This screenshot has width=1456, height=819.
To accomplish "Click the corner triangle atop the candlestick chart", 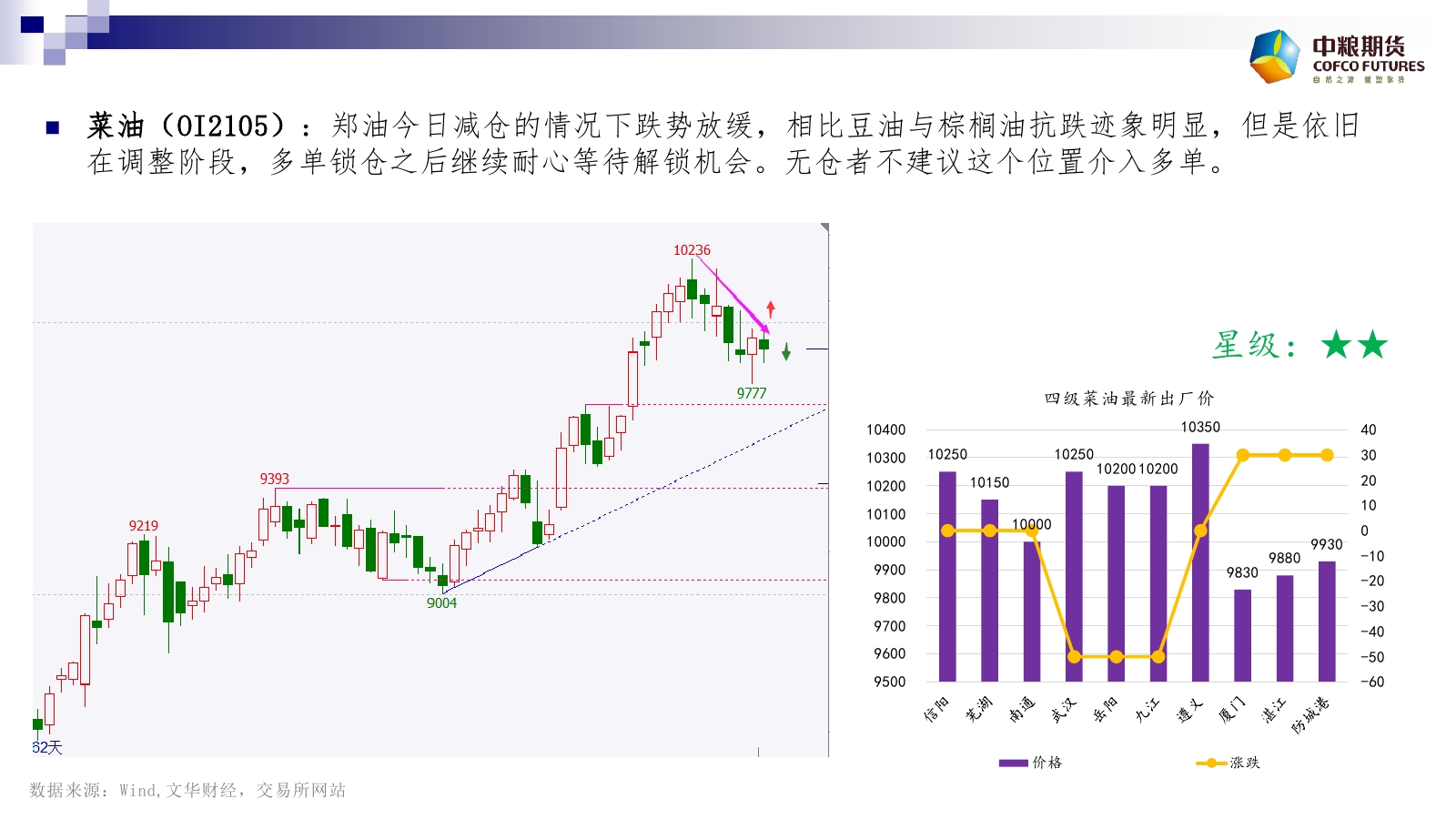I will [x=824, y=227].
